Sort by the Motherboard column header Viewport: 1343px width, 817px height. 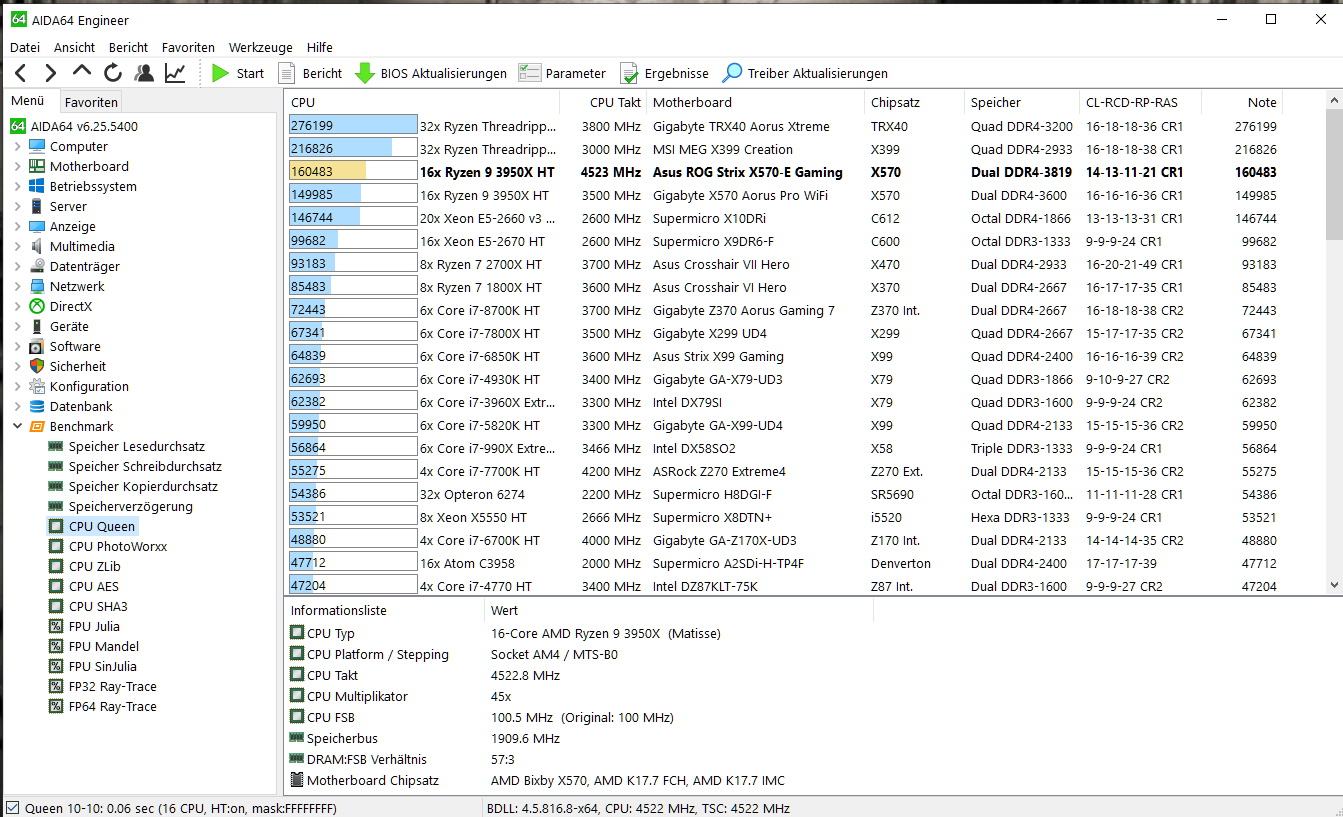click(755, 102)
